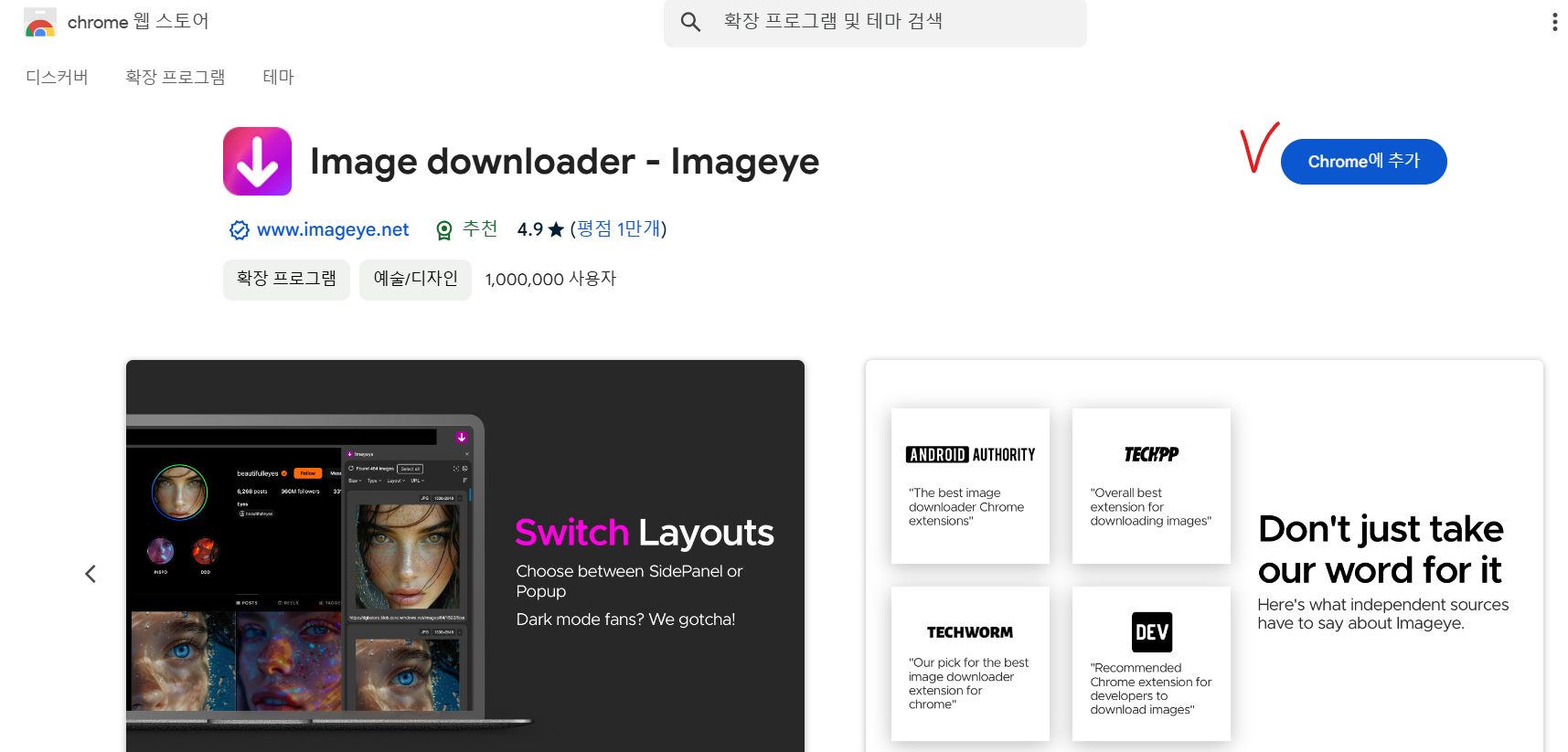Click the Image downloader - Imageye title

(x=564, y=162)
